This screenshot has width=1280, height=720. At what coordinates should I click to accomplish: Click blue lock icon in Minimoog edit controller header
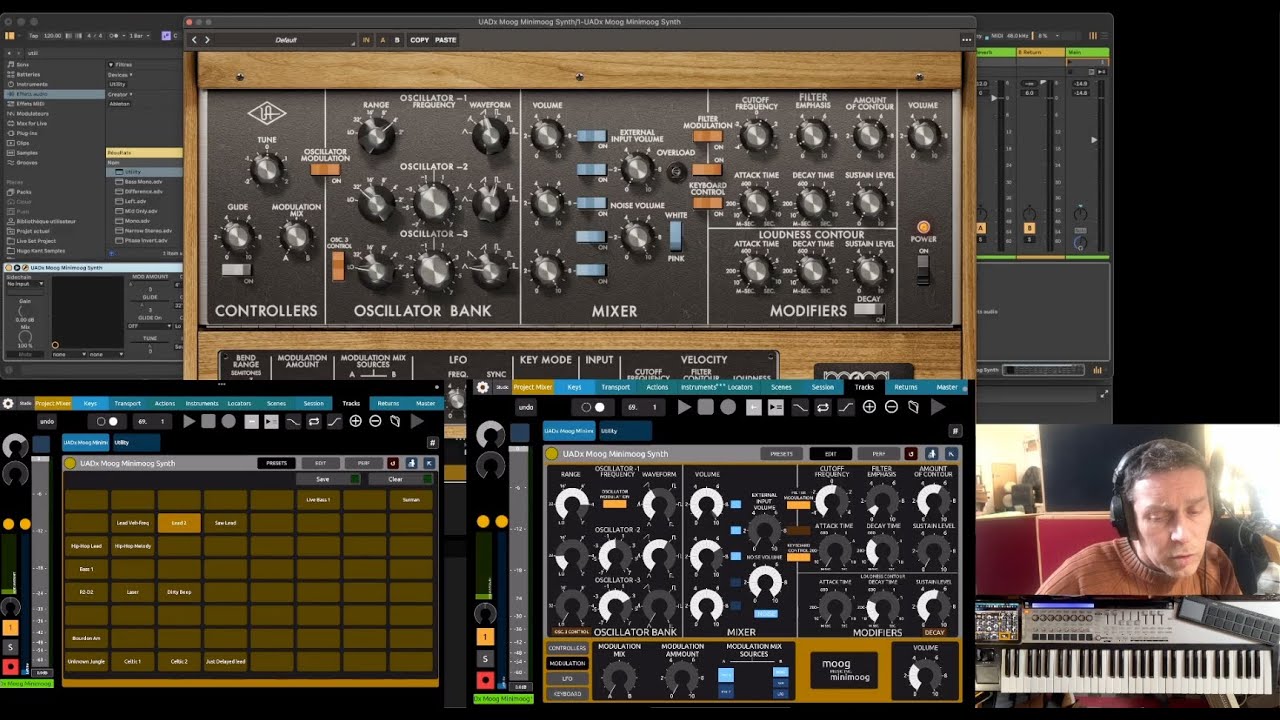(931, 453)
